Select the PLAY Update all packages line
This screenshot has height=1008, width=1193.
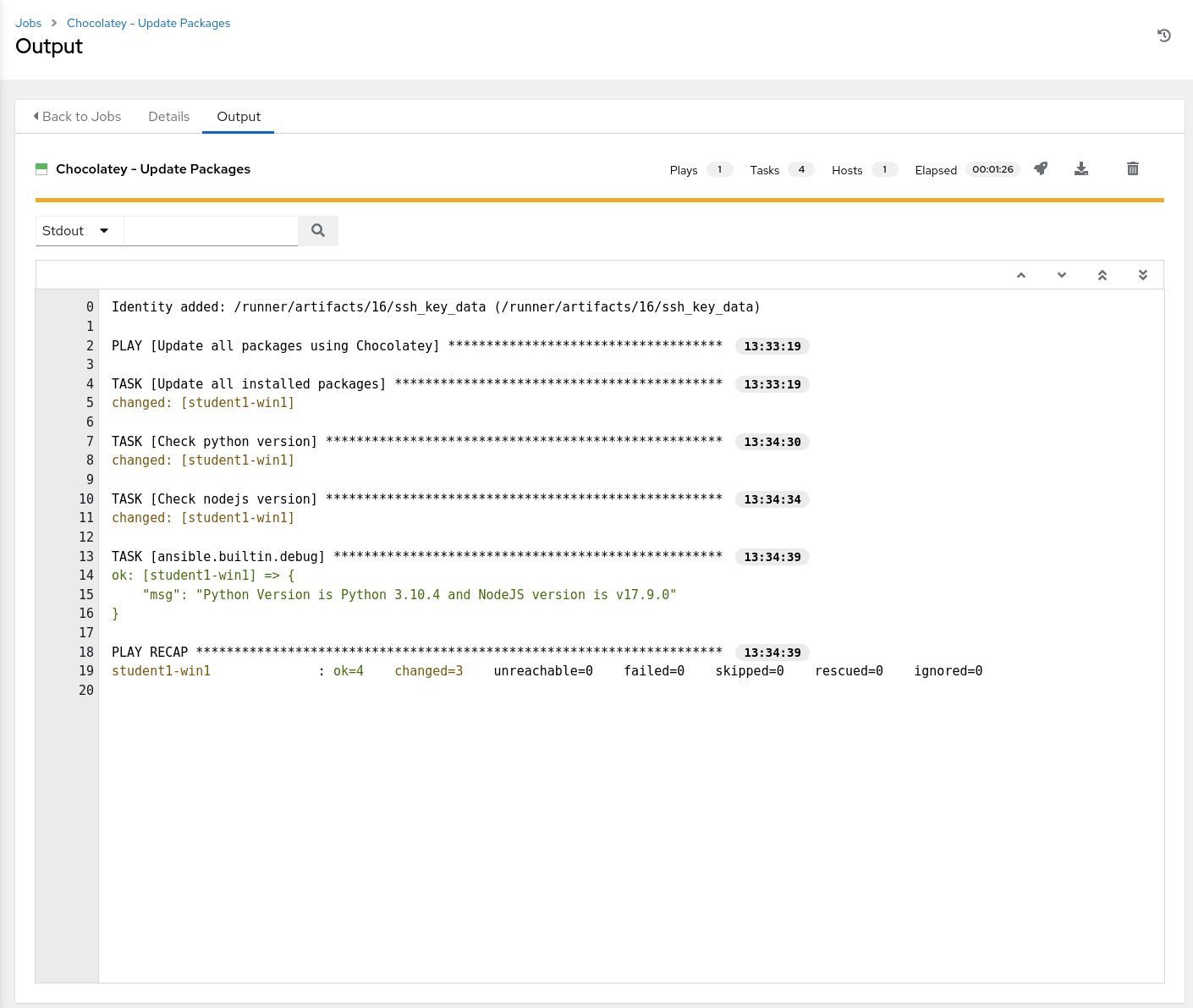point(417,345)
